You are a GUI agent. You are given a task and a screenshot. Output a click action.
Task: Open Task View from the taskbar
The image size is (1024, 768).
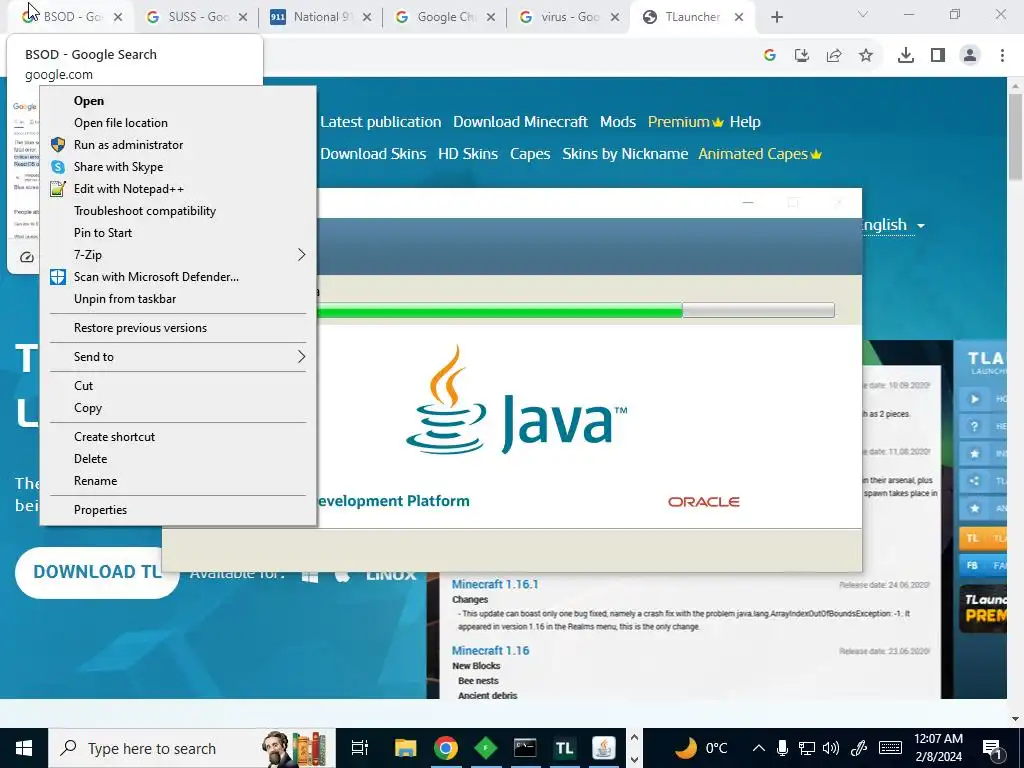(x=360, y=748)
